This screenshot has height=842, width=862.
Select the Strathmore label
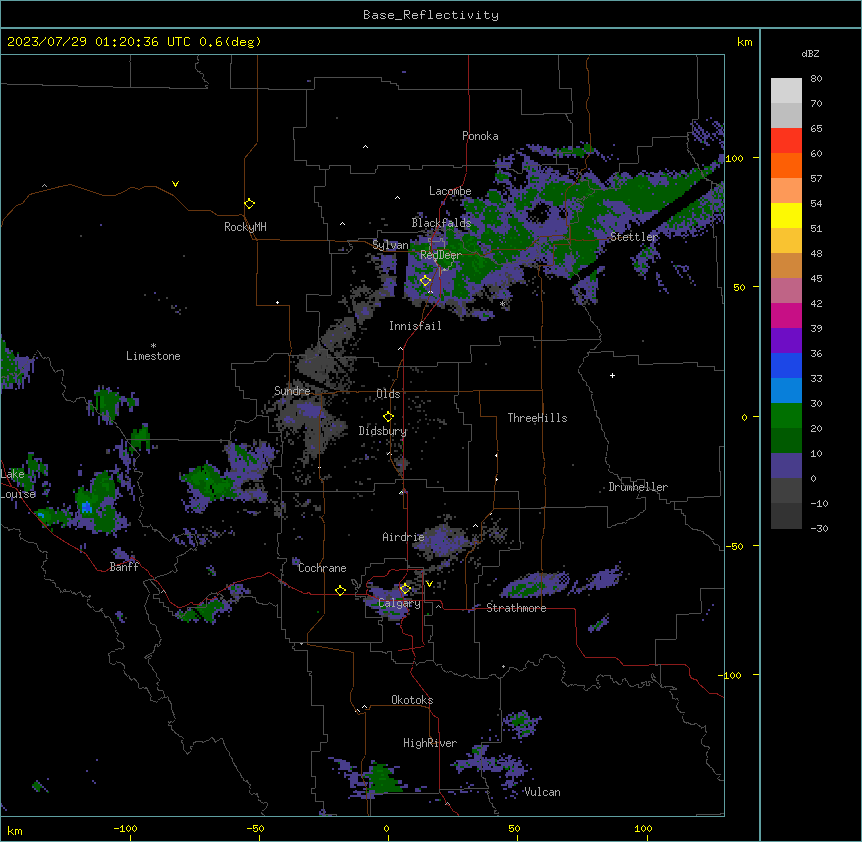pyautogui.click(x=516, y=608)
